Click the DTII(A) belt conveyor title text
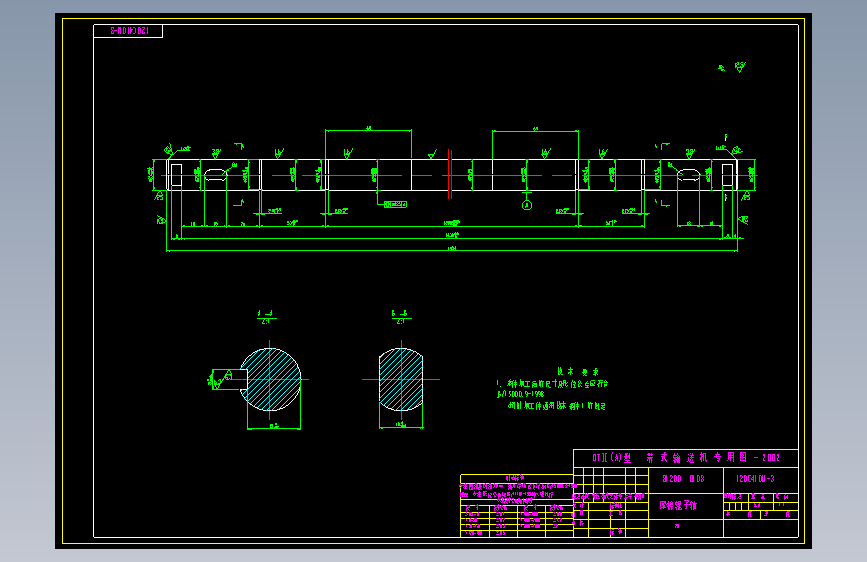The height and width of the screenshot is (562, 867). coord(686,457)
